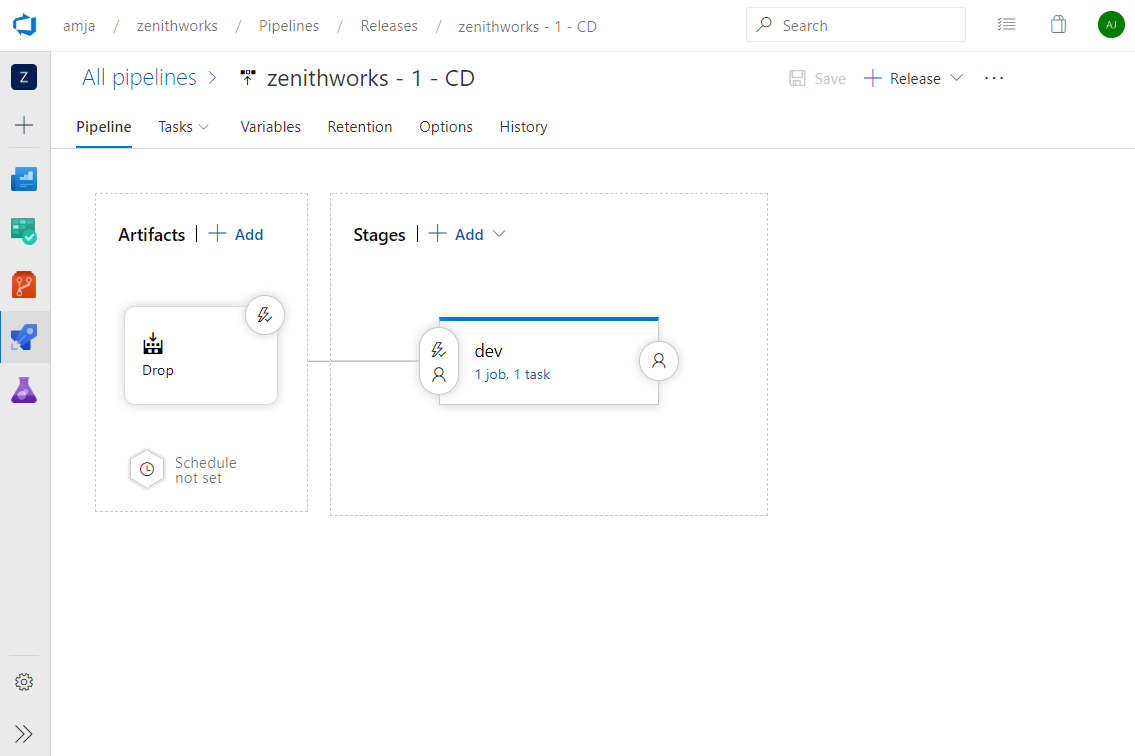This screenshot has height=756, width=1135.
Task: Open post-deployment conditions icon on dev stage
Action: pyautogui.click(x=659, y=361)
